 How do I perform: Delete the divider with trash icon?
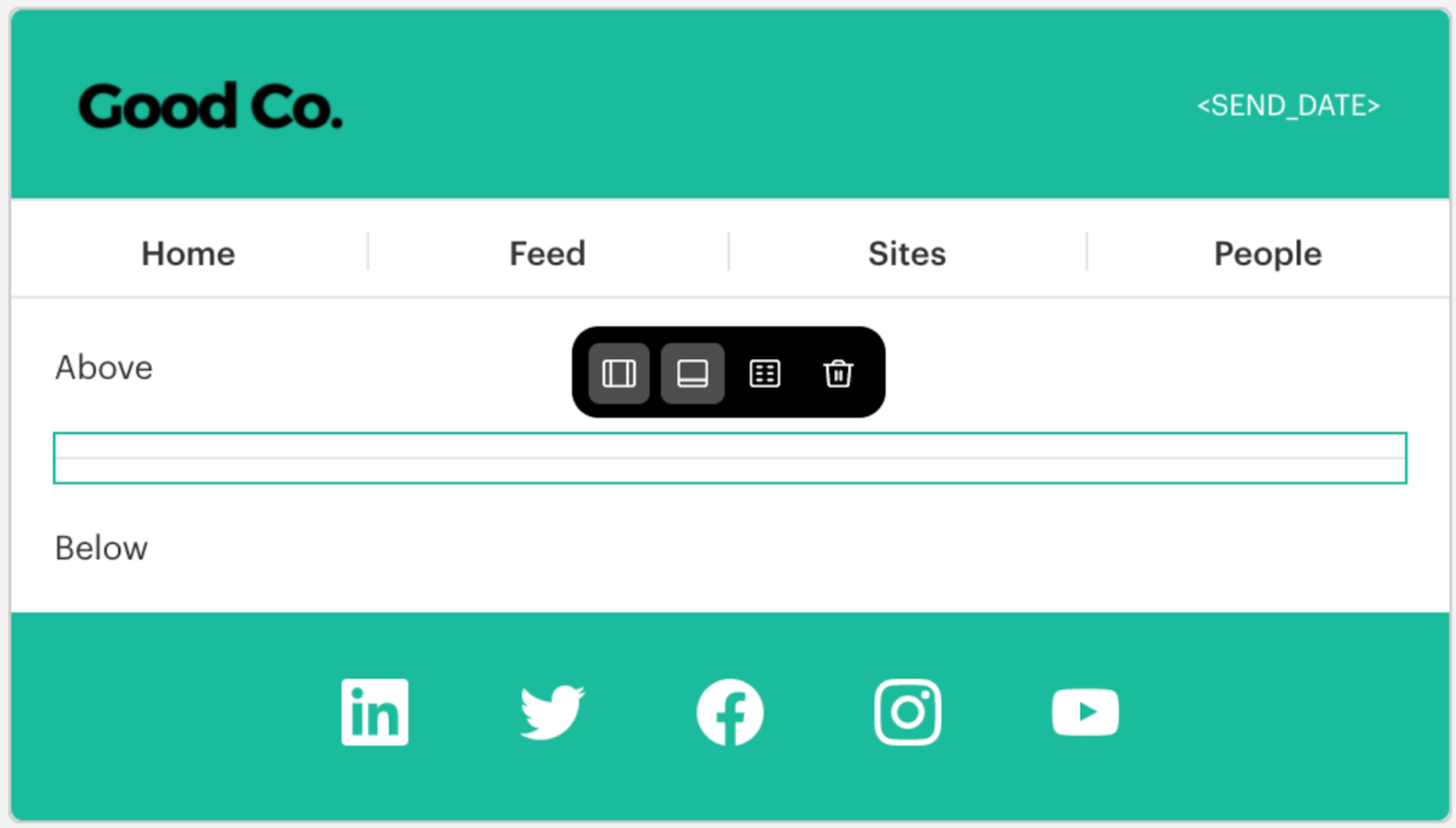tap(838, 373)
